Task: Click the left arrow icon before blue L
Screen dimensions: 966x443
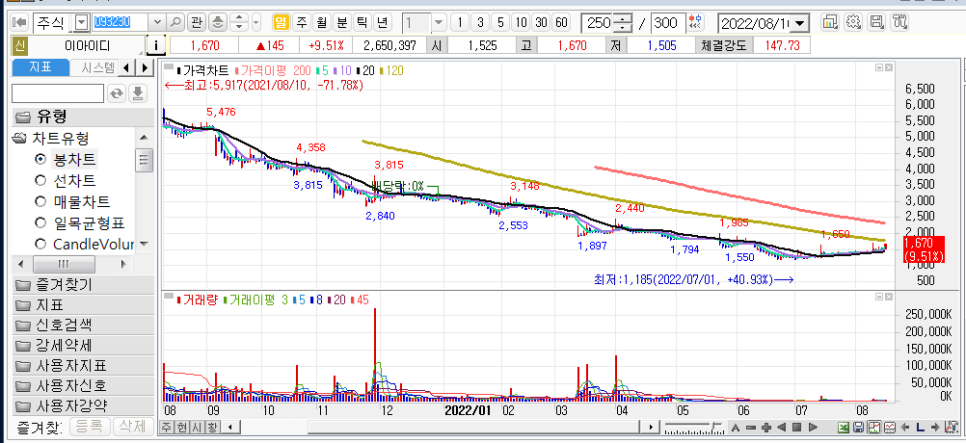Action: pyautogui.click(x=905, y=427)
